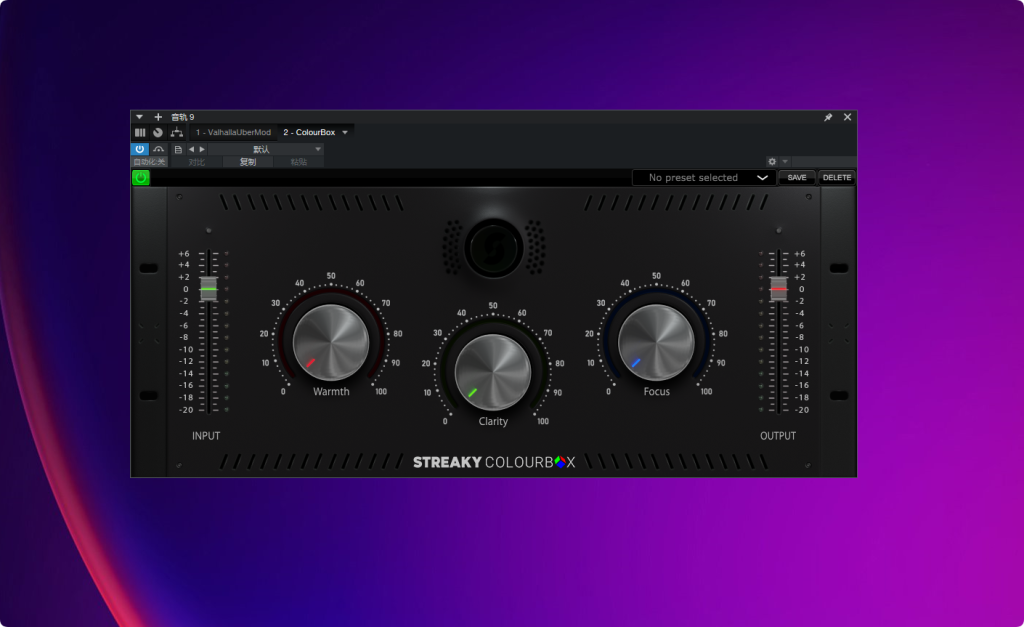The image size is (1024, 627).
Task: Expand the small arrow beside the gear
Action: point(785,161)
